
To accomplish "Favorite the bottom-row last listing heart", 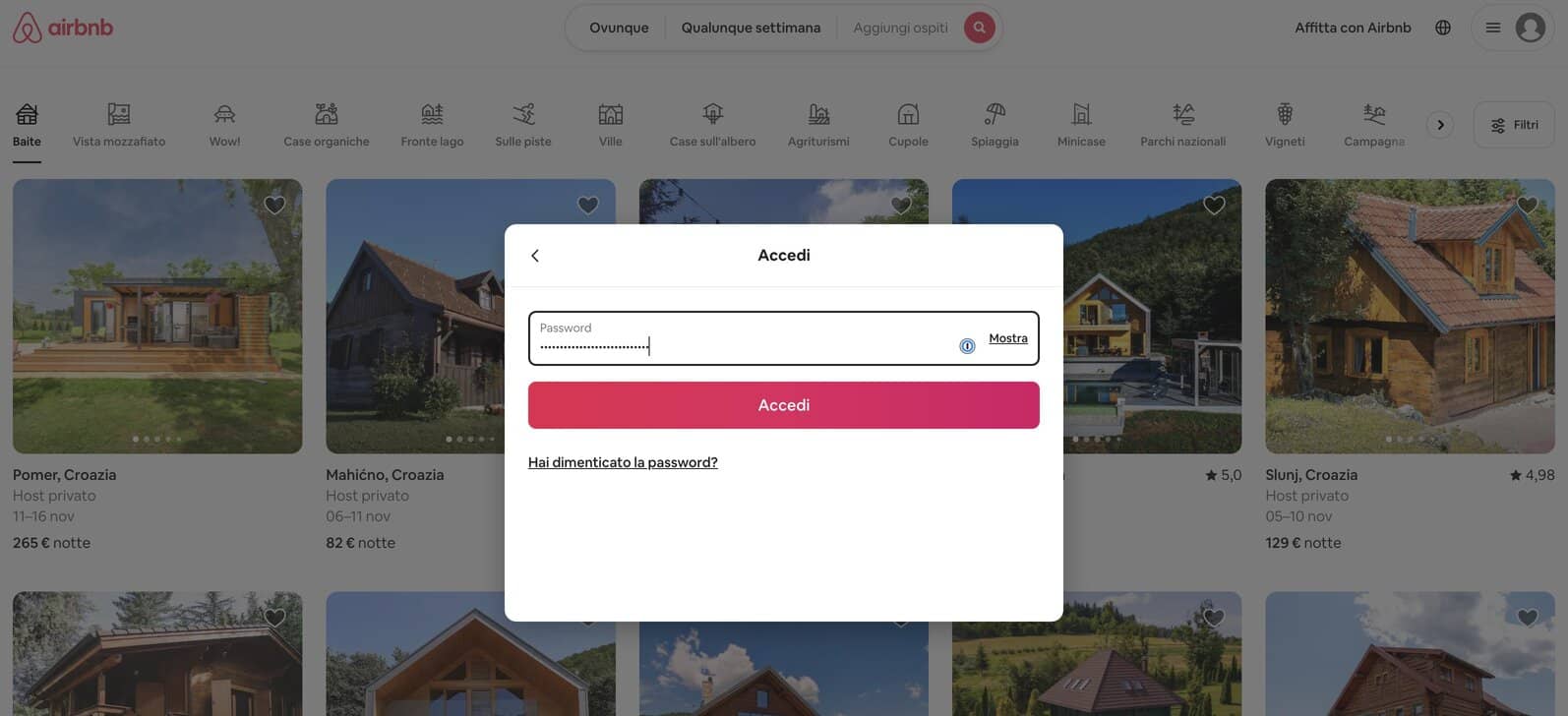I will point(1528,618).
